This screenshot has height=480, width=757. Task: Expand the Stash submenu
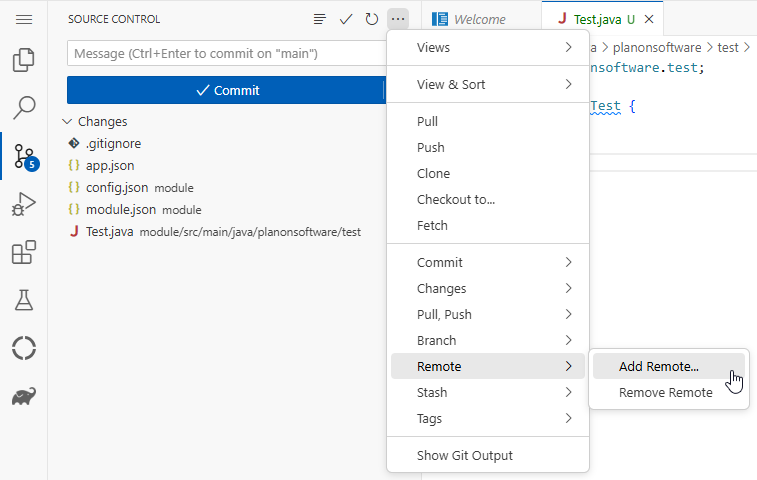(487, 392)
